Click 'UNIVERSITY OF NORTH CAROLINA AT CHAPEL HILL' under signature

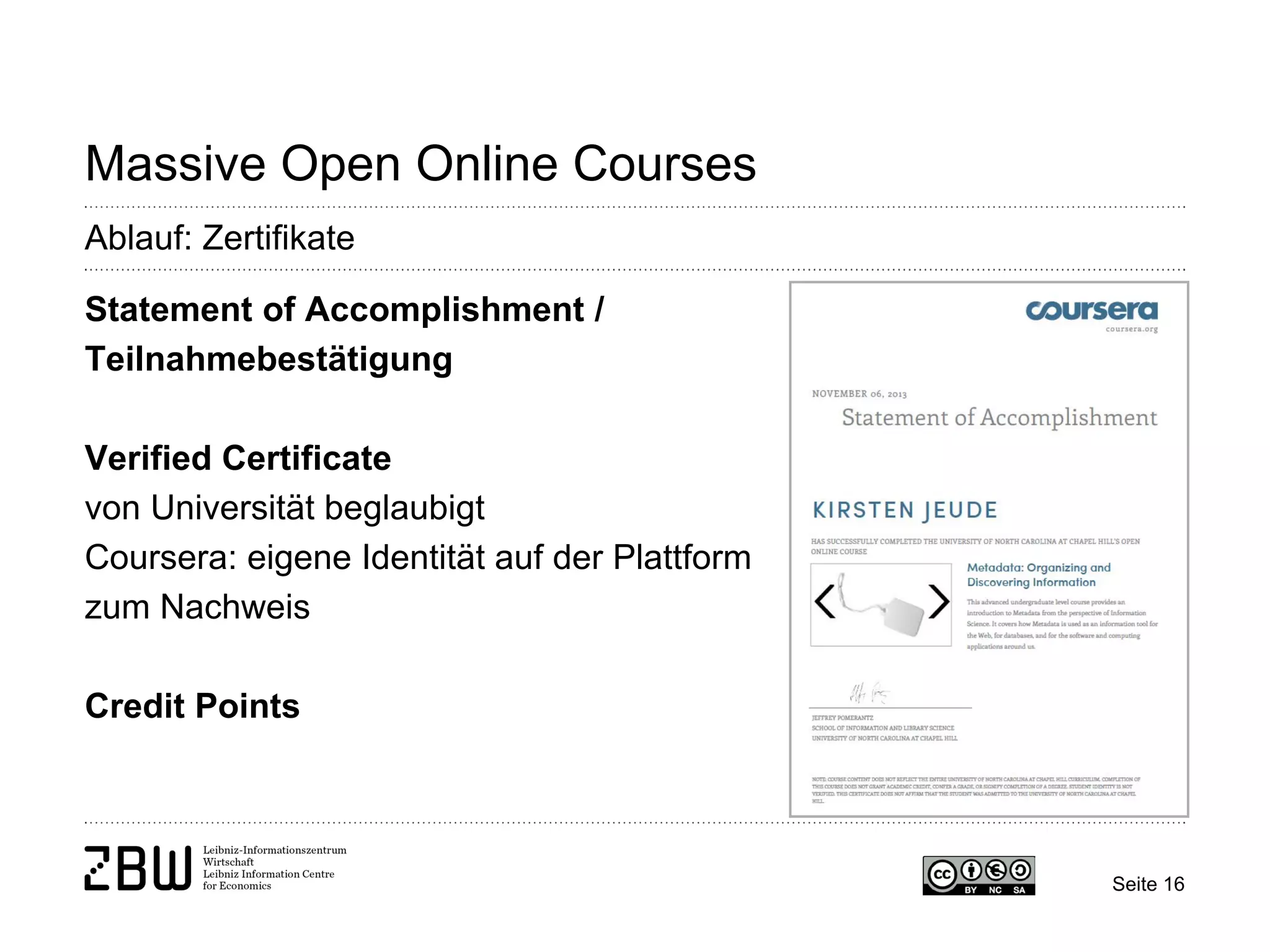coord(885,738)
